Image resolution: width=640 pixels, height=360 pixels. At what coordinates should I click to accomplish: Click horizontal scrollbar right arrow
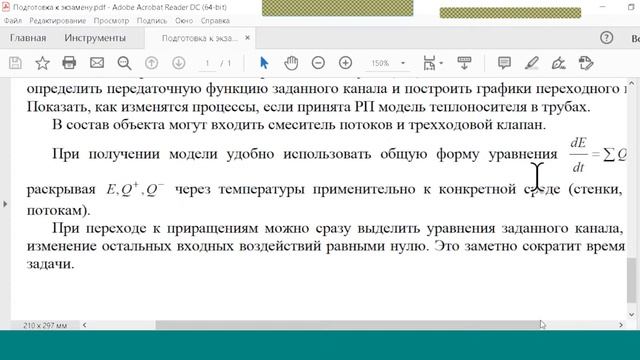pyautogui.click(x=621, y=325)
